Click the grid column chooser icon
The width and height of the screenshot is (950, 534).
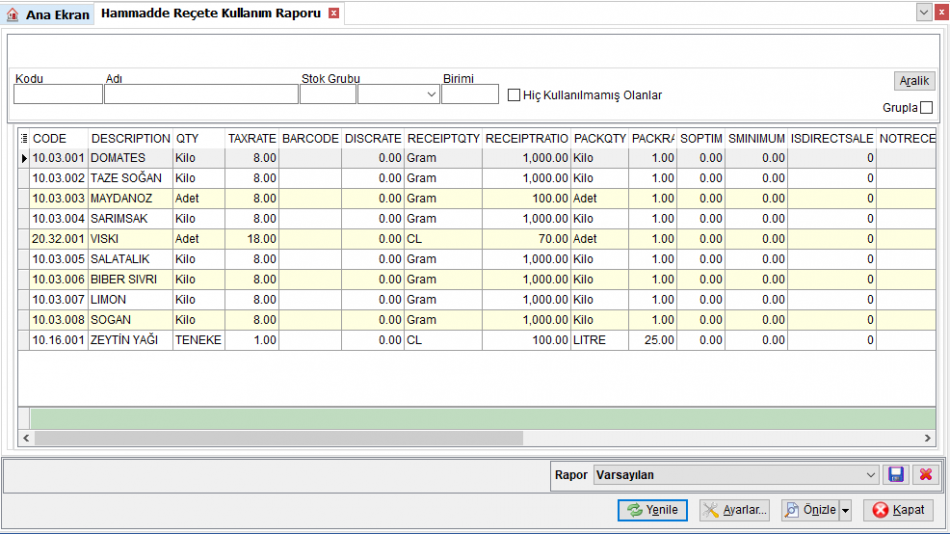click(x=24, y=138)
